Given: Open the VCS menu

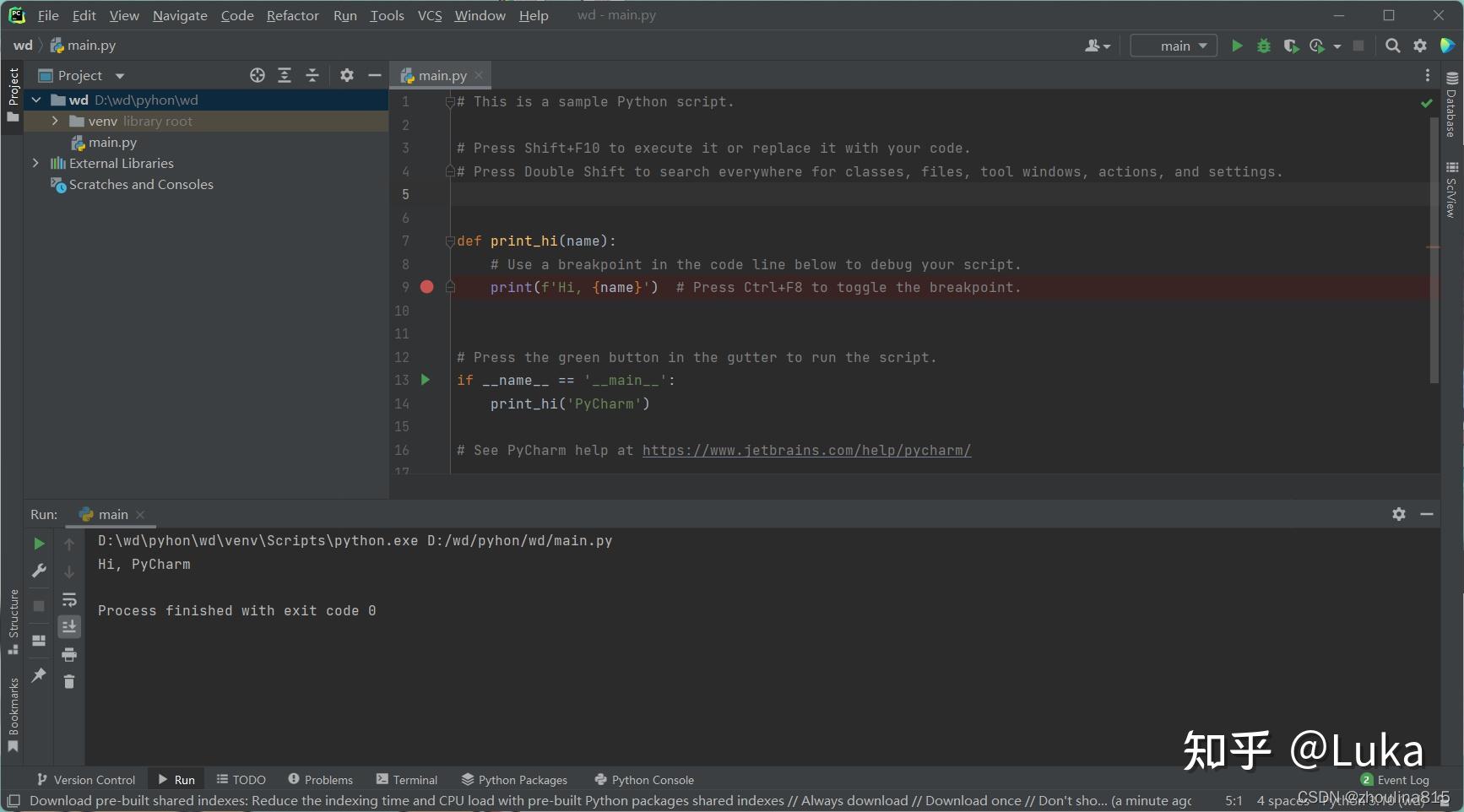Looking at the screenshot, I should (x=430, y=15).
